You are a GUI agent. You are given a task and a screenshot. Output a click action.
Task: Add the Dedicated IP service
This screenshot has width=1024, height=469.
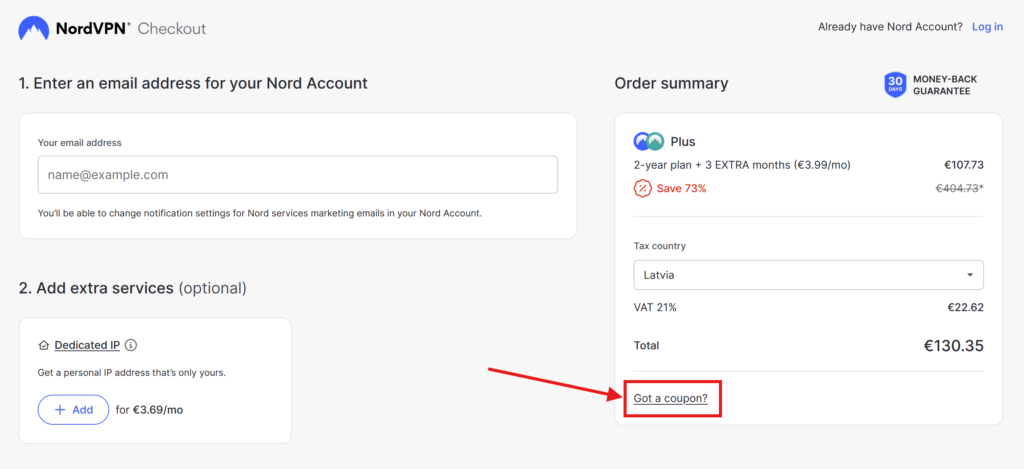pos(73,410)
